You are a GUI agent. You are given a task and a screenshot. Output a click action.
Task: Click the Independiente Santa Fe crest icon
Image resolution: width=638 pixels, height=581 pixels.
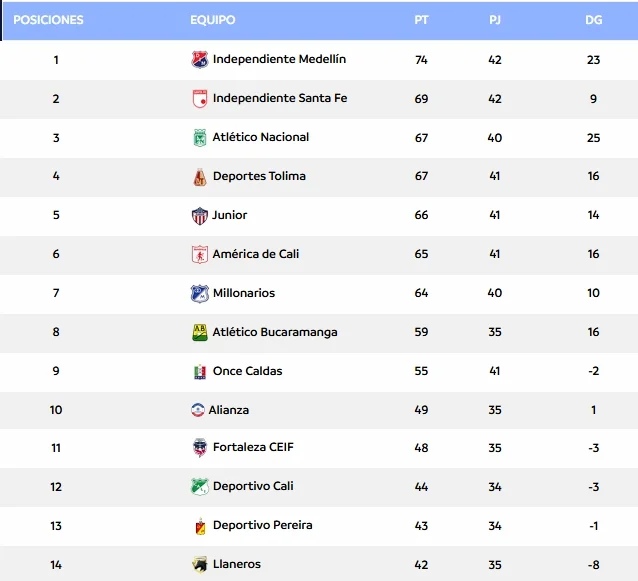click(200, 99)
